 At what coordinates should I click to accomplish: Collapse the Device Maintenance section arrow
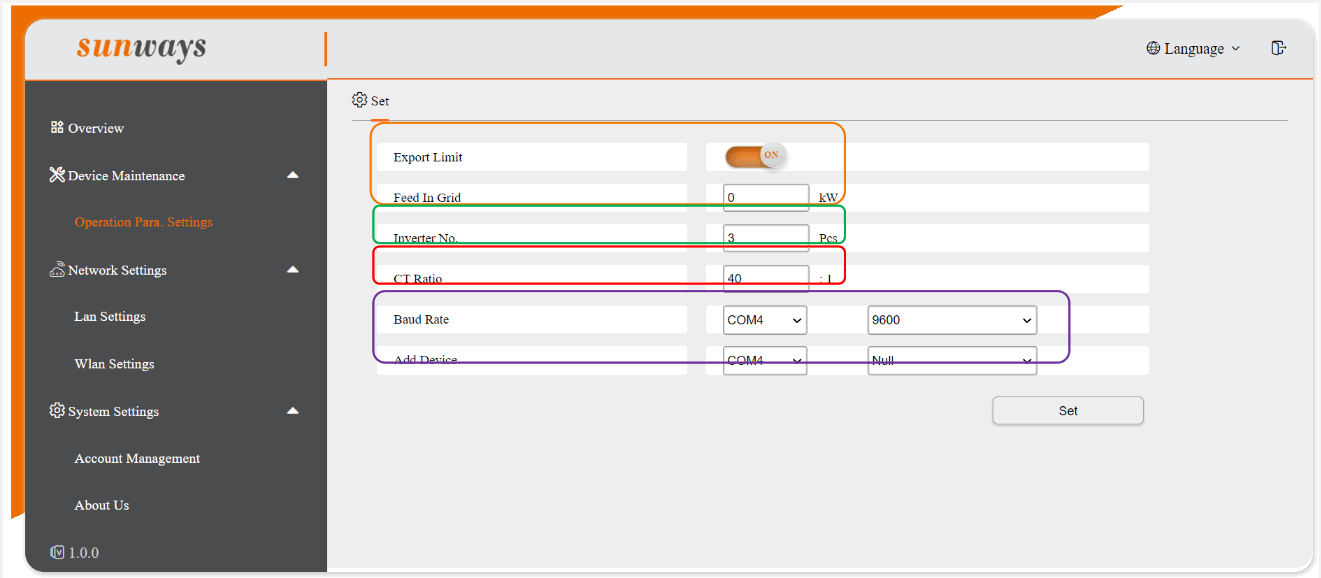293,175
